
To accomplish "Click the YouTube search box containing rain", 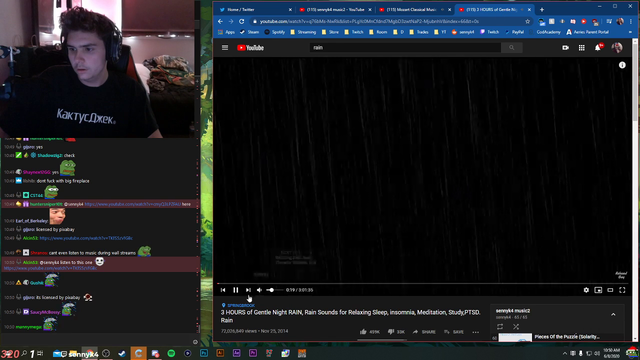I will 405,48.
